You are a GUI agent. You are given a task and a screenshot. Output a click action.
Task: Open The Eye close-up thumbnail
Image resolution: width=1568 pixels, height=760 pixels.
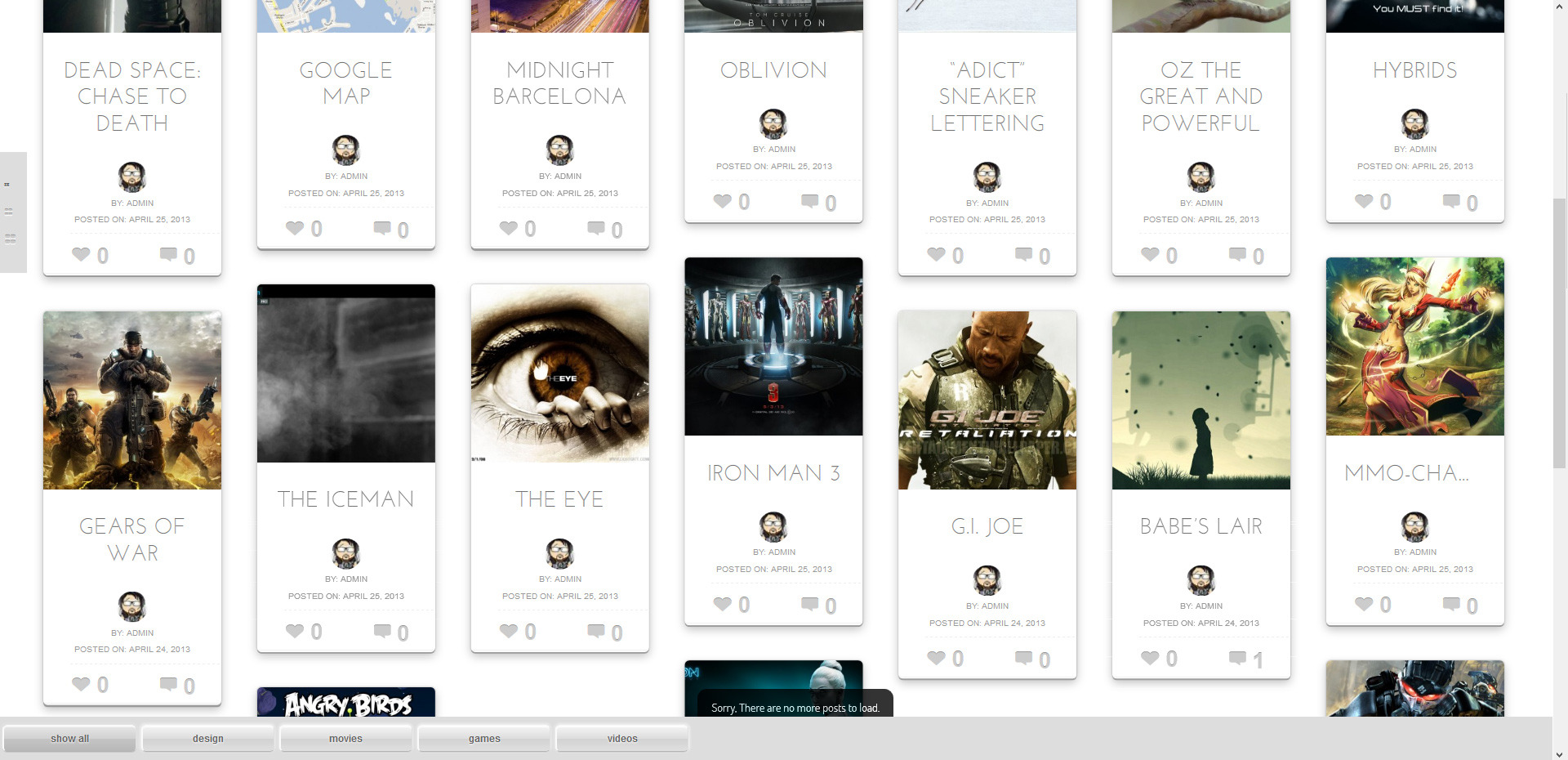tap(559, 373)
